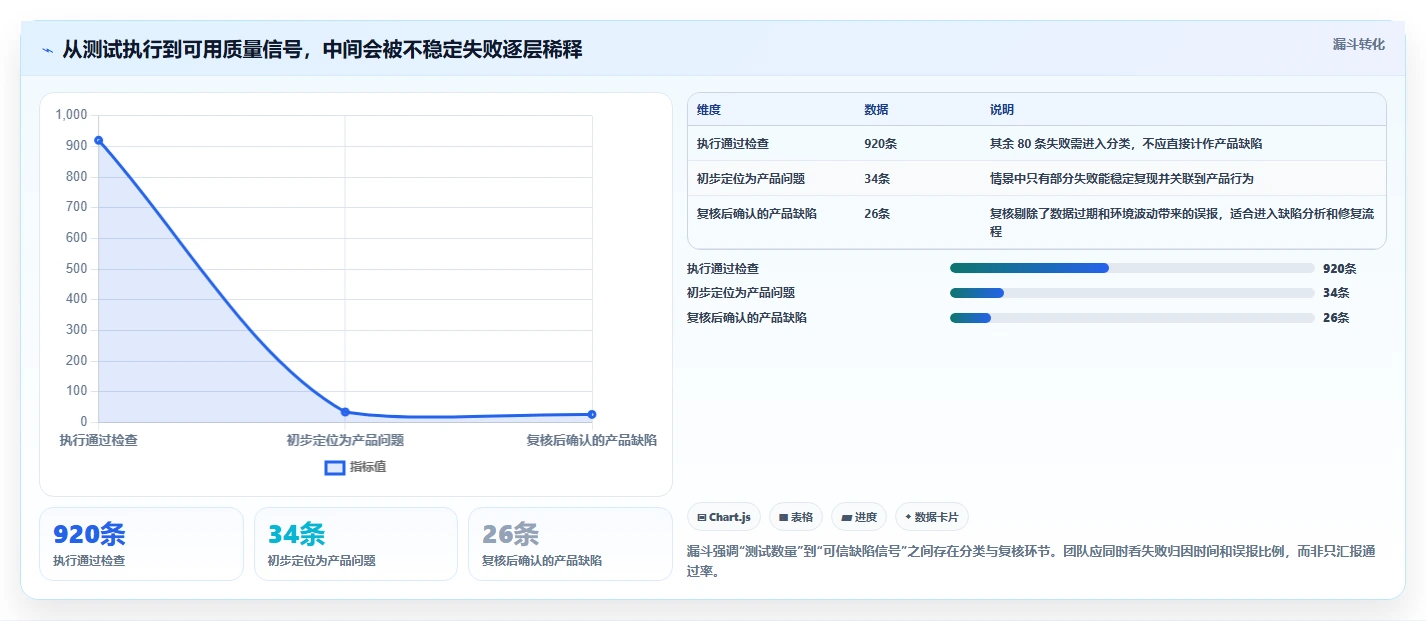Click the description starting 复核剔除了数据过期
1426x621 pixels.
coord(1182,222)
